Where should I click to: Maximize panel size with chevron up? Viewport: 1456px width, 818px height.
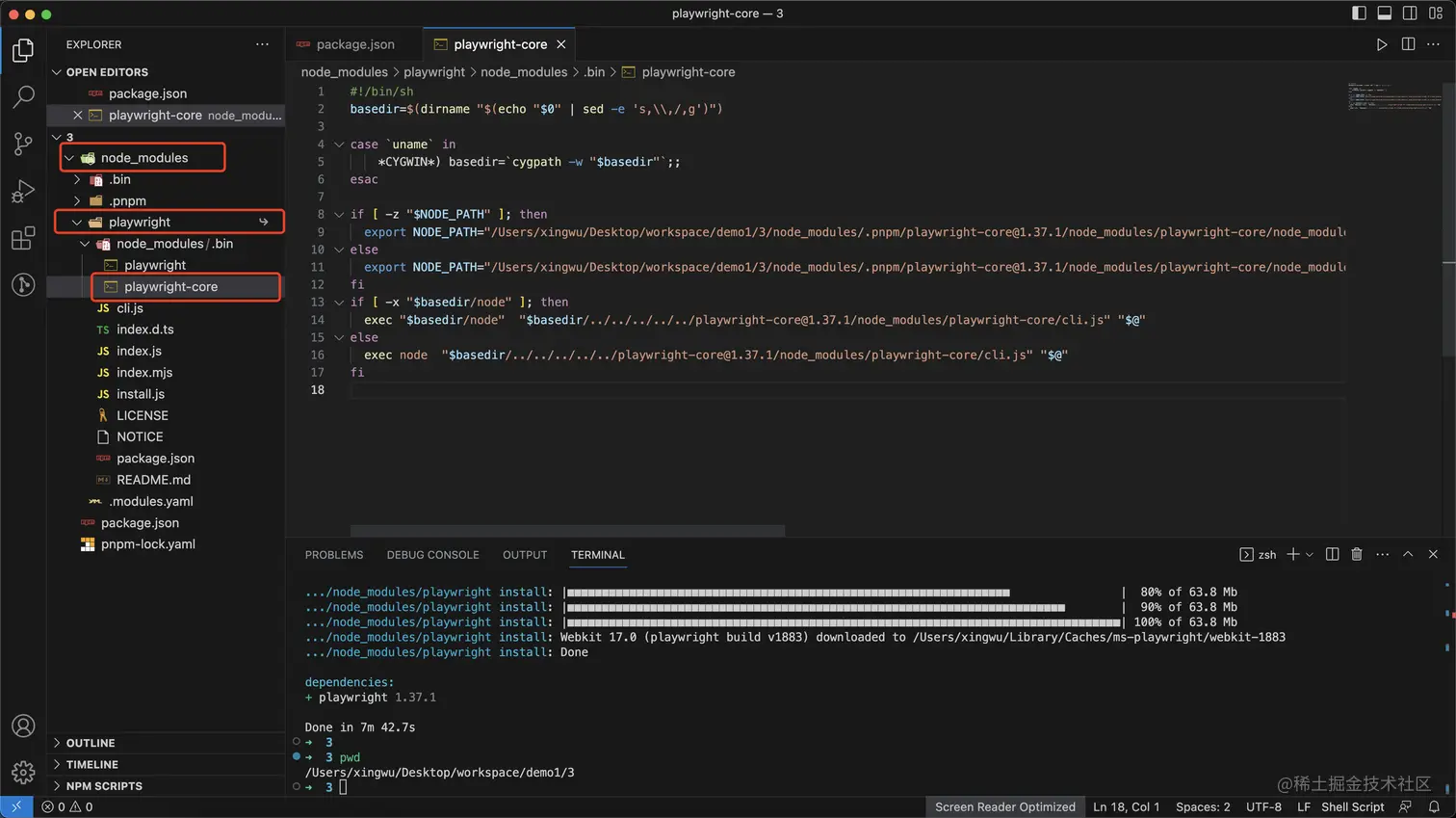click(x=1408, y=554)
